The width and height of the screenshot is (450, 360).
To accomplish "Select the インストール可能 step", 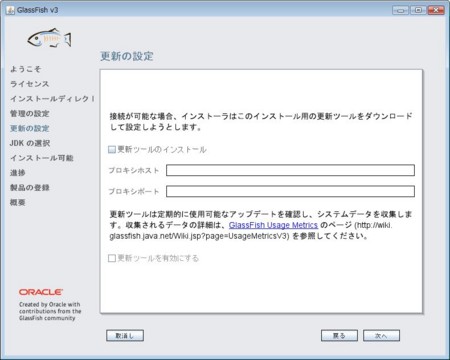I will click(42, 158).
